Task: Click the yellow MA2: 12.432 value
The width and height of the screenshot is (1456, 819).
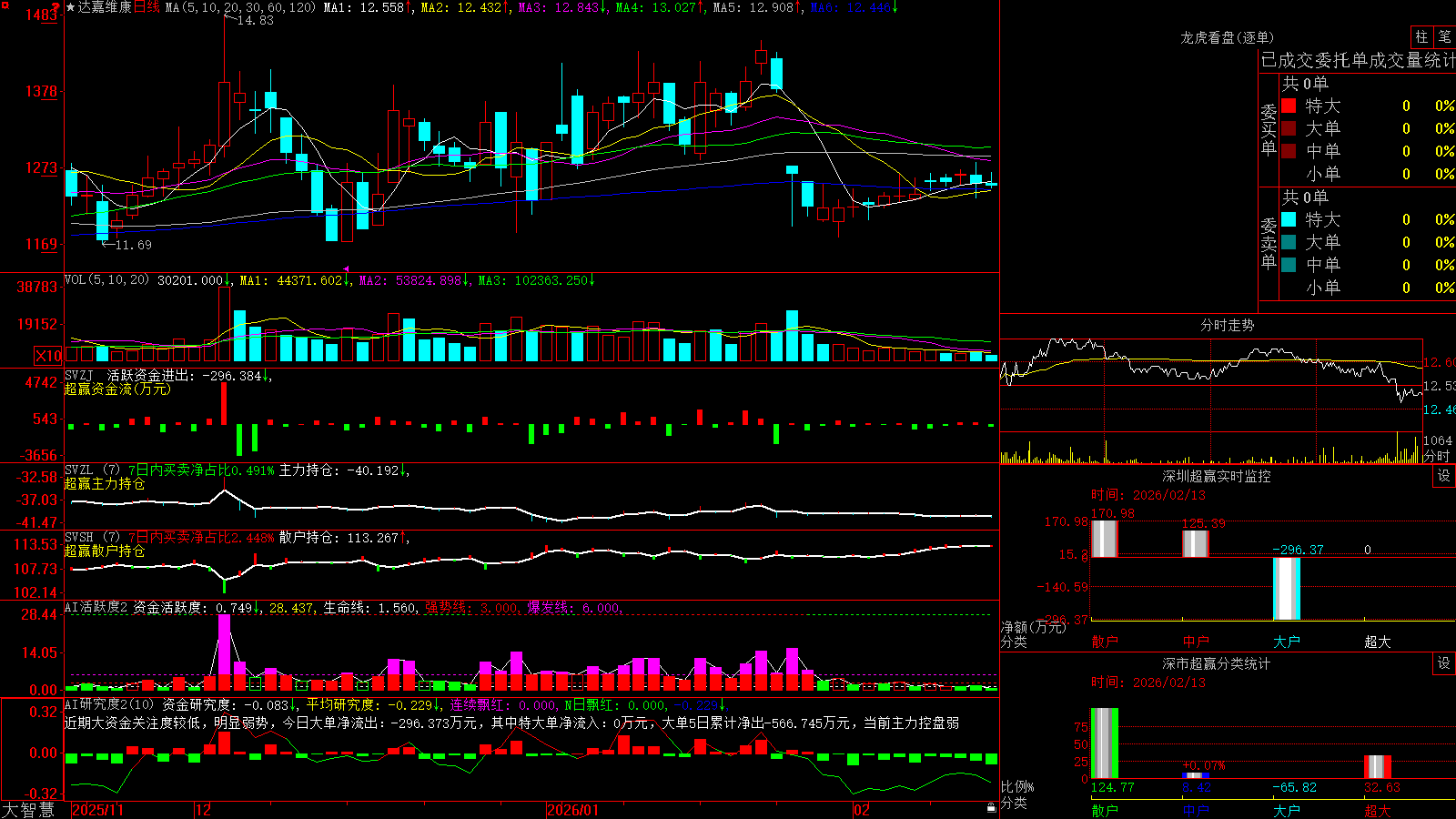Action: click(x=461, y=7)
